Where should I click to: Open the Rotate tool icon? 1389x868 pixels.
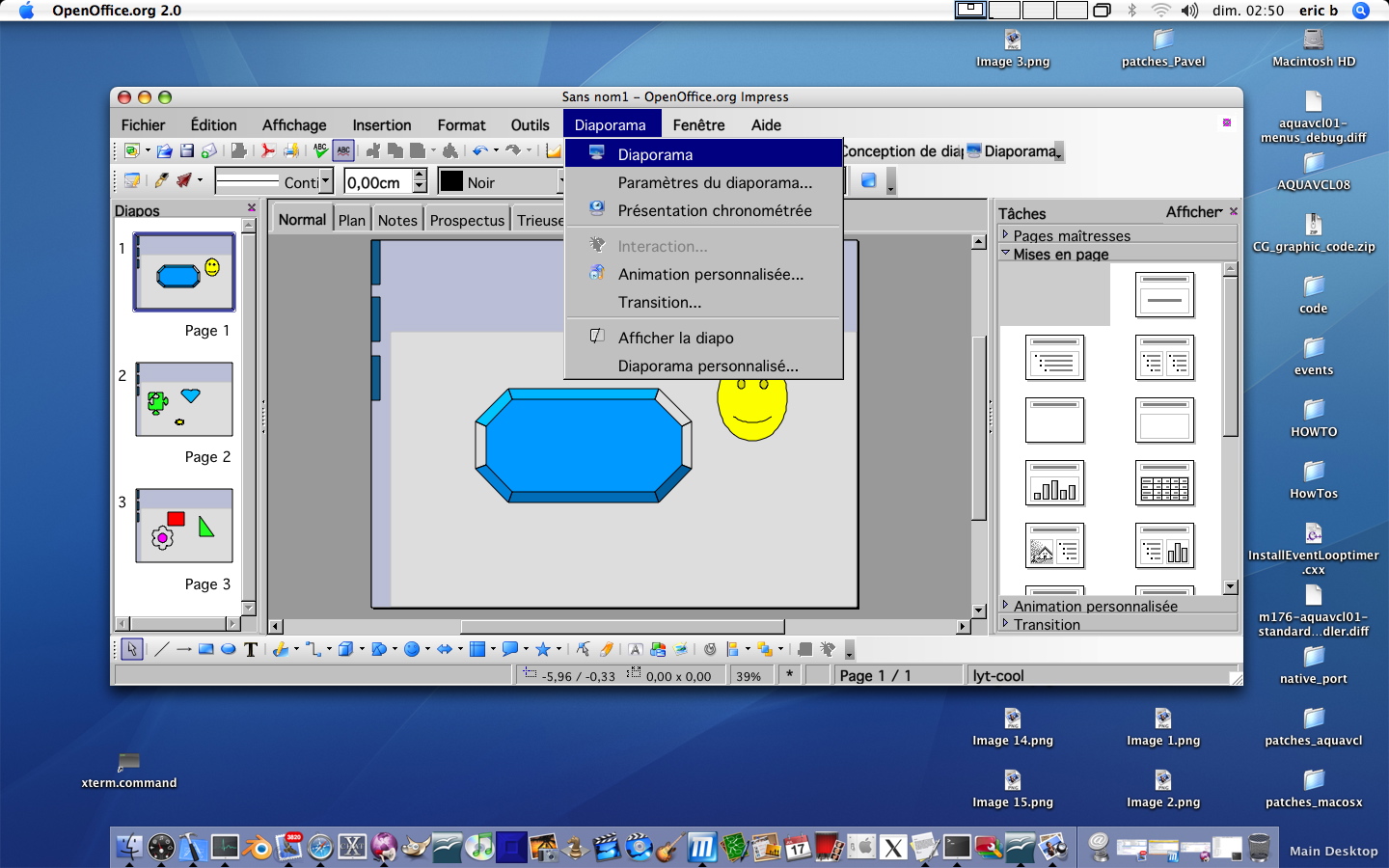(710, 649)
